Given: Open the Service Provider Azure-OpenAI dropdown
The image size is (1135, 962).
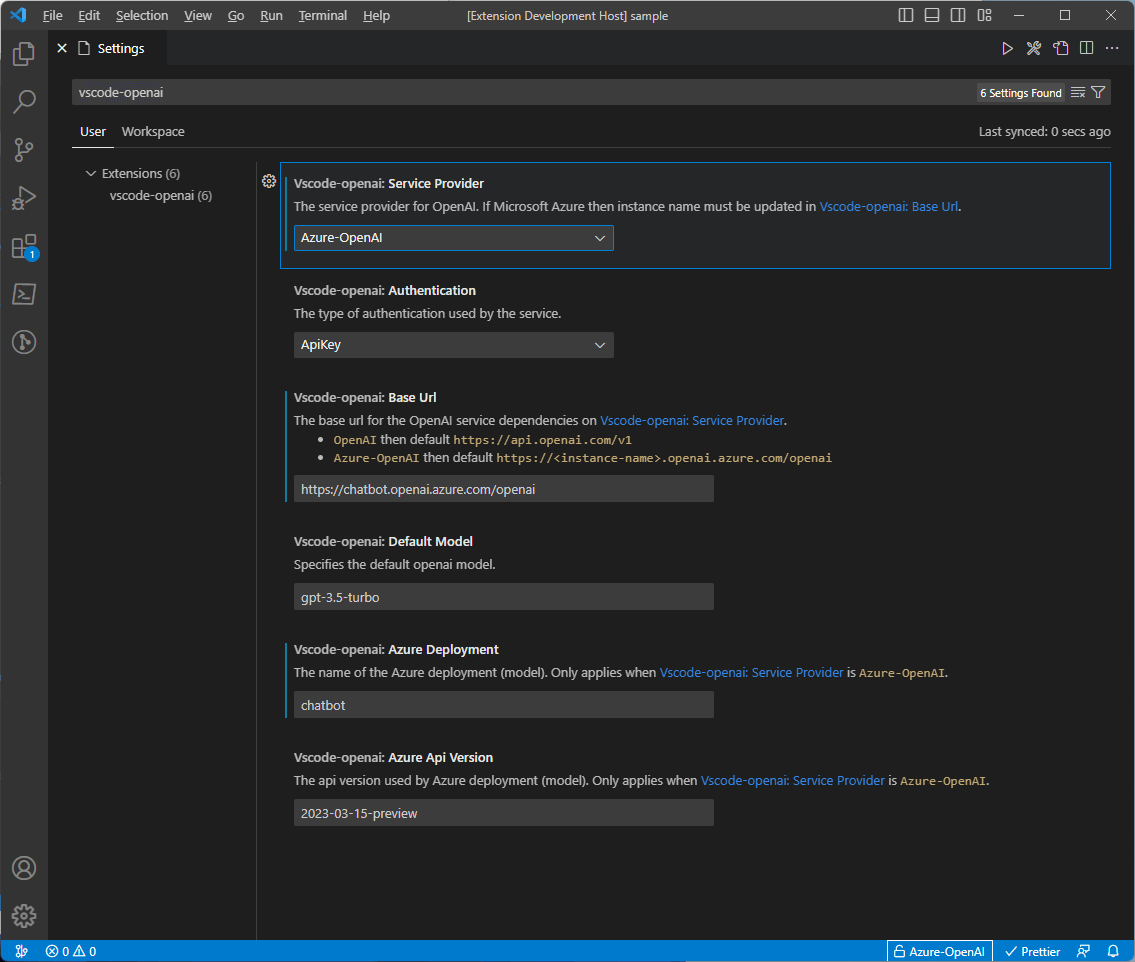Looking at the screenshot, I should click(x=453, y=238).
